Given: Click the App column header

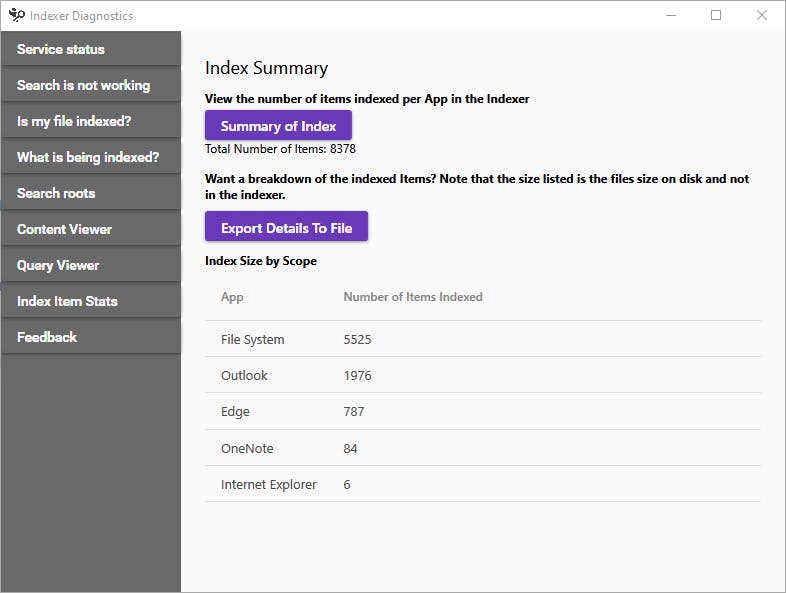Looking at the screenshot, I should tap(232, 297).
